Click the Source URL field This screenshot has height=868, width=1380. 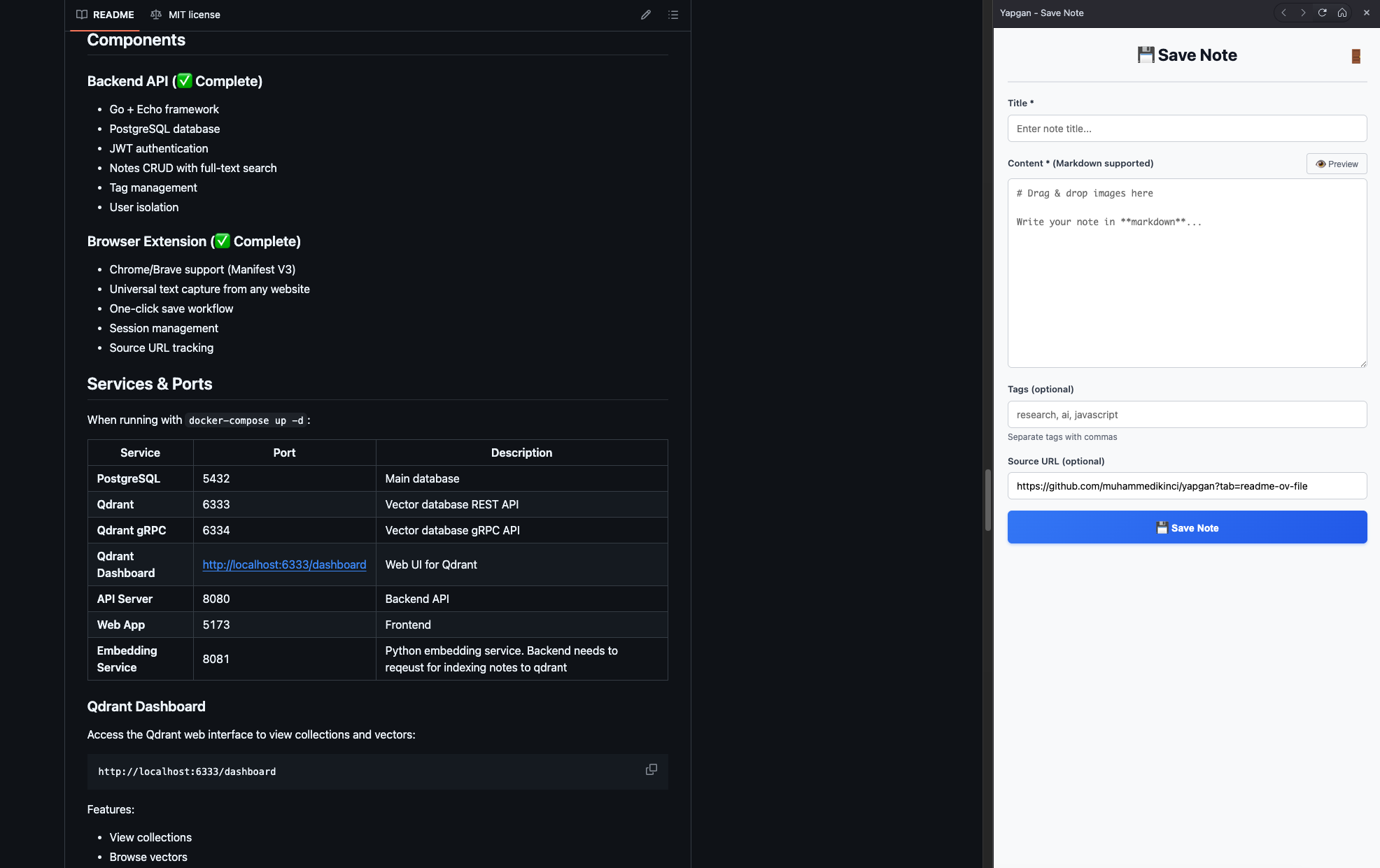pos(1187,486)
